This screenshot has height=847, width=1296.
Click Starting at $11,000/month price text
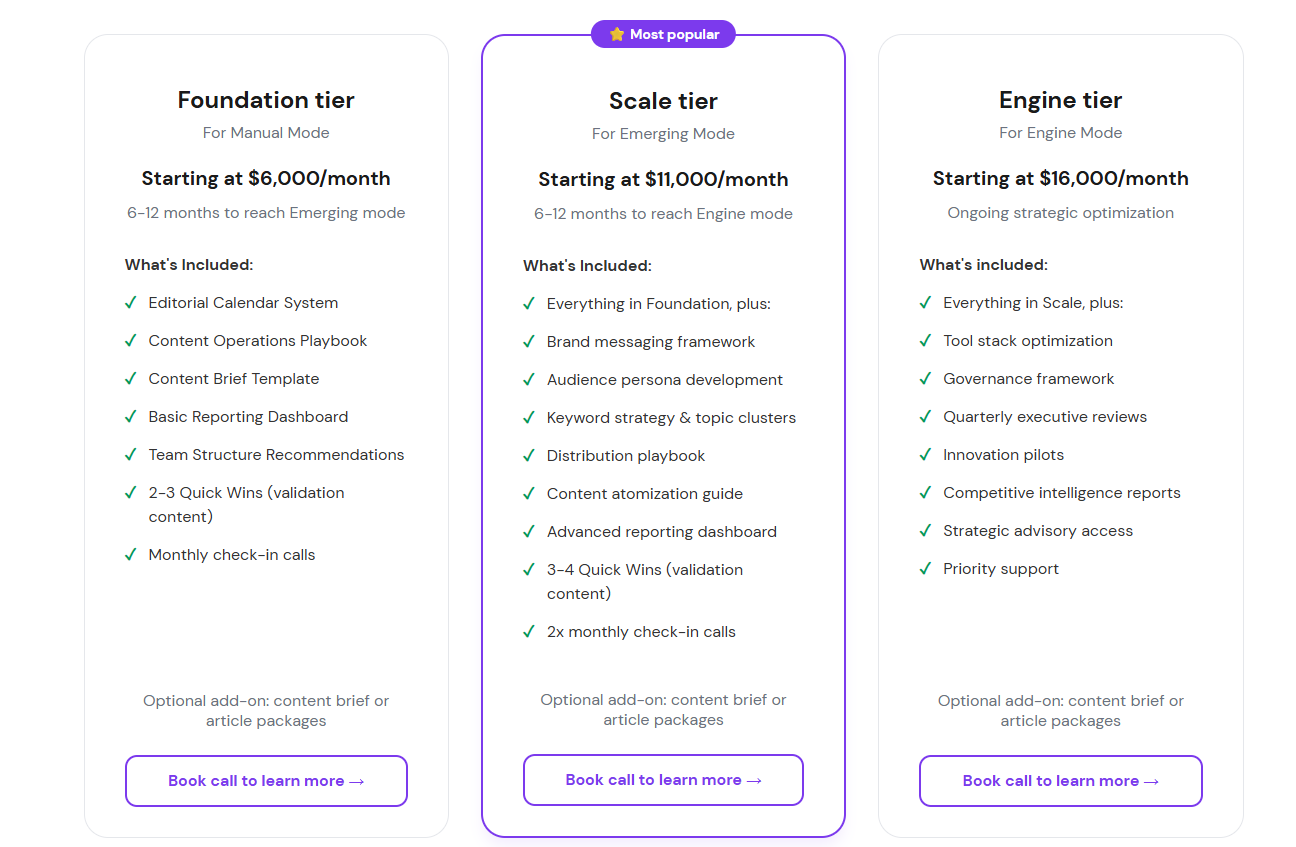(663, 179)
